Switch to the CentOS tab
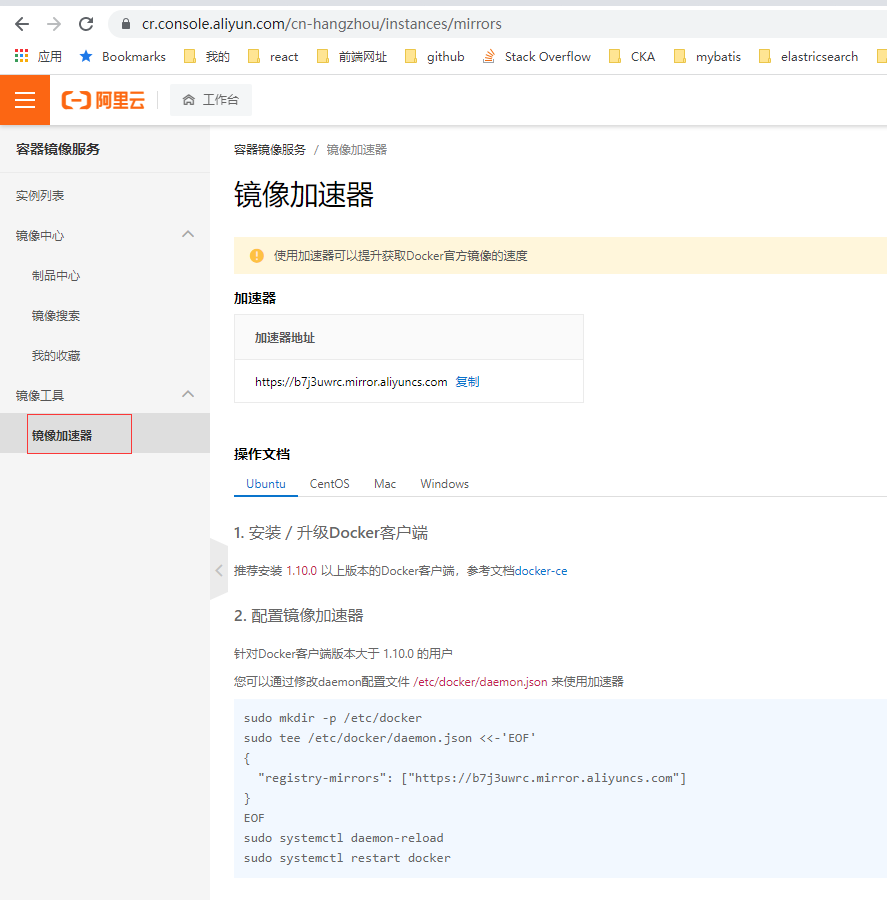The height and width of the screenshot is (900, 887). pos(330,484)
